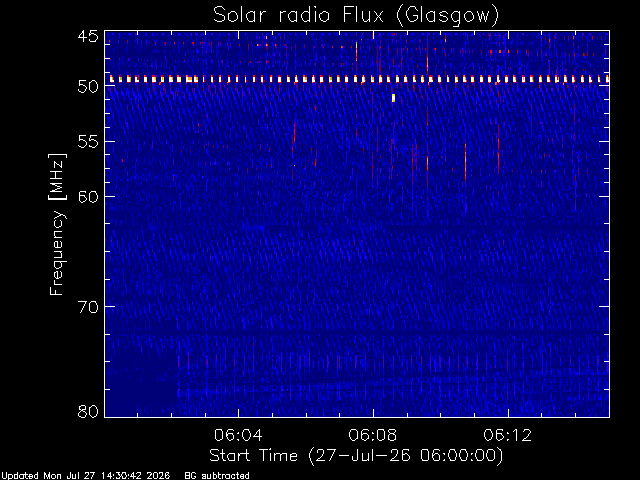This screenshot has height=480, width=640.
Task: Click the 80 MHz frequency label
Action: point(88,411)
